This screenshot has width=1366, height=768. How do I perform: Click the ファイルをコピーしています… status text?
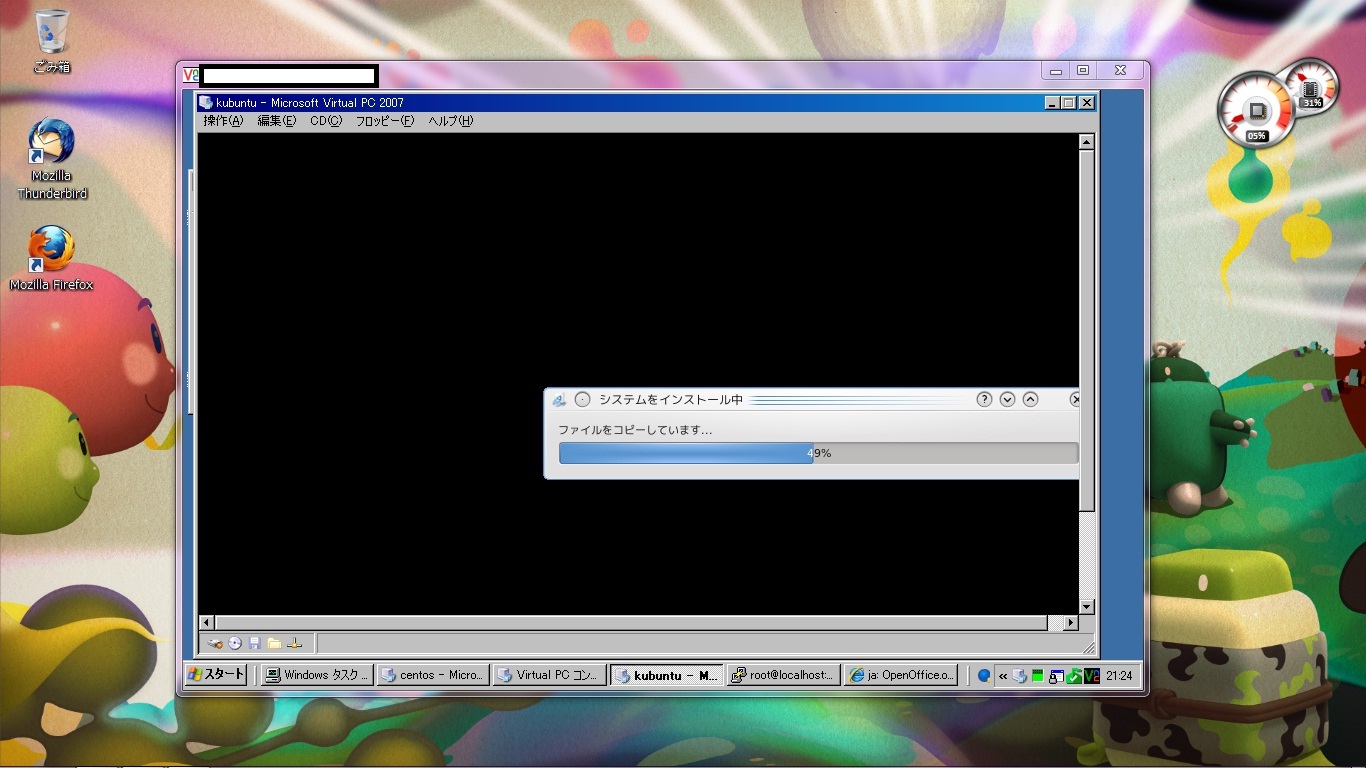pyautogui.click(x=635, y=430)
